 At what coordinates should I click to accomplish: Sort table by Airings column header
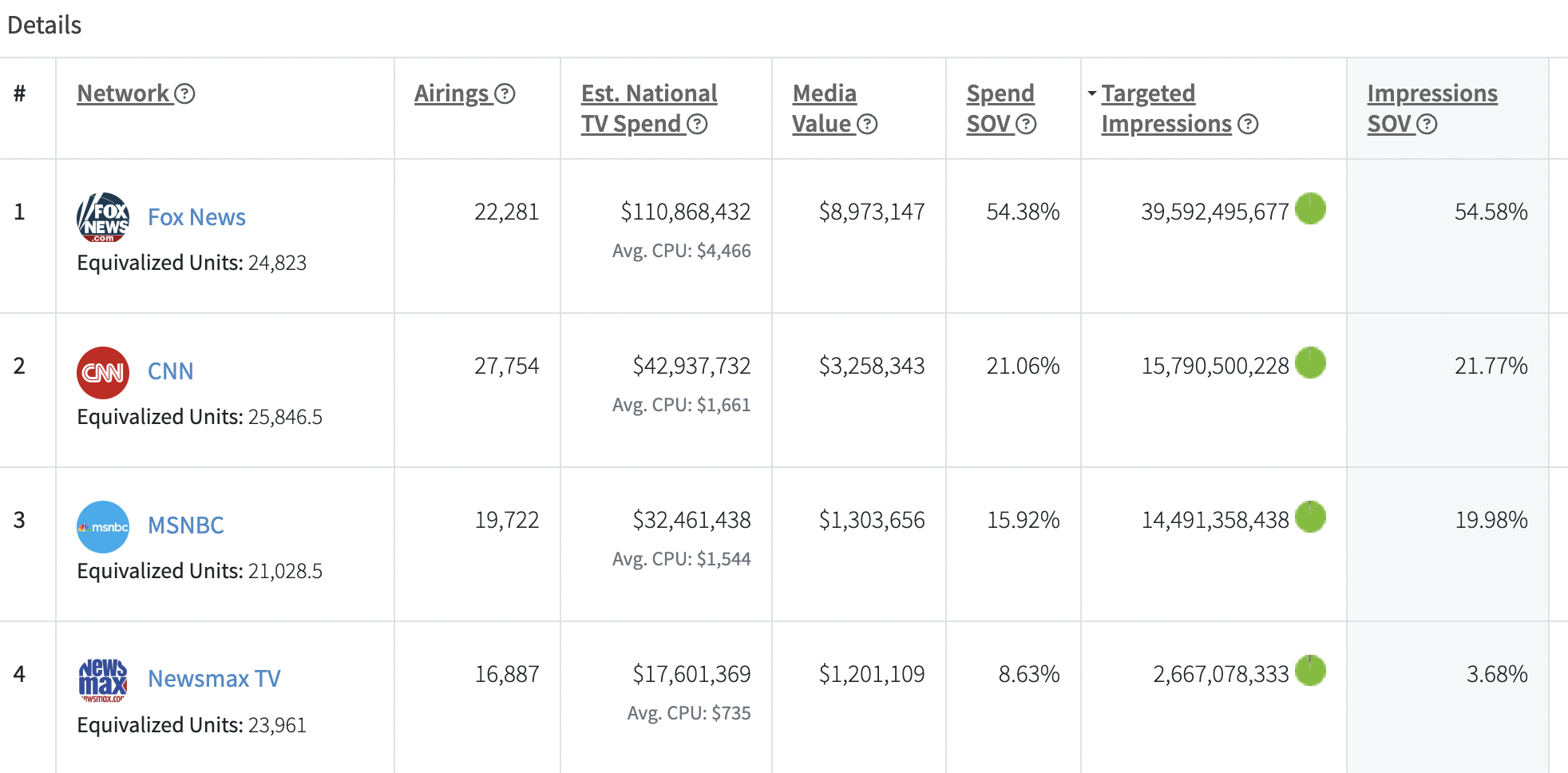[x=451, y=94]
